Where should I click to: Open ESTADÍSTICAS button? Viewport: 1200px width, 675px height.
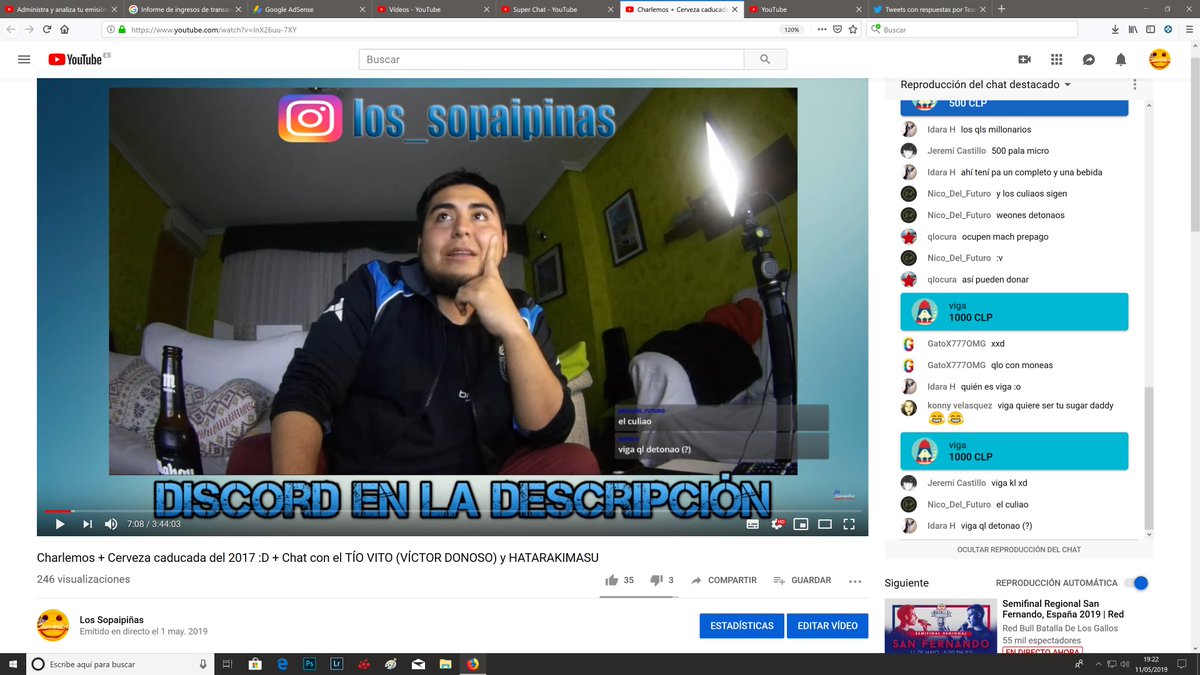pyautogui.click(x=742, y=626)
